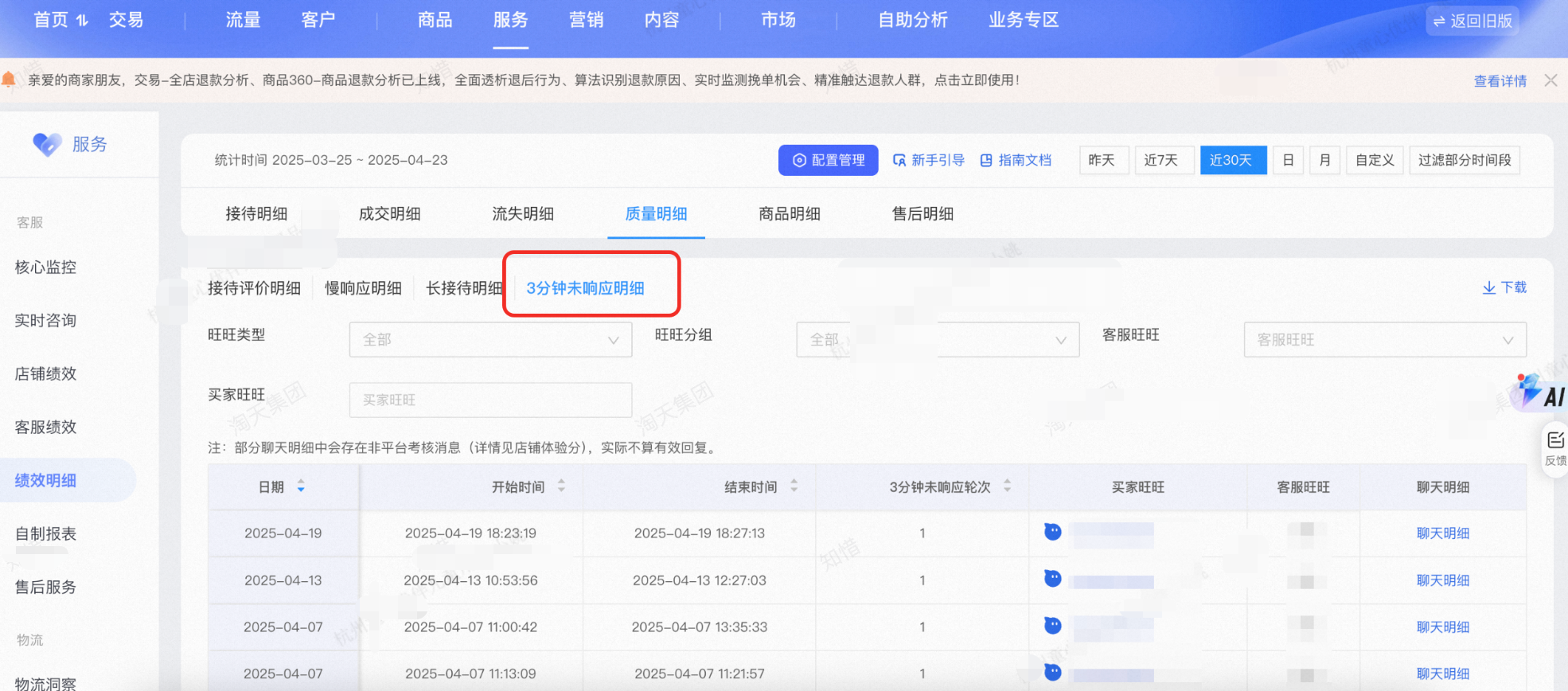Open the 旺旺类型 dropdown
Viewport: 1568px width, 691px height.
pyautogui.click(x=490, y=340)
